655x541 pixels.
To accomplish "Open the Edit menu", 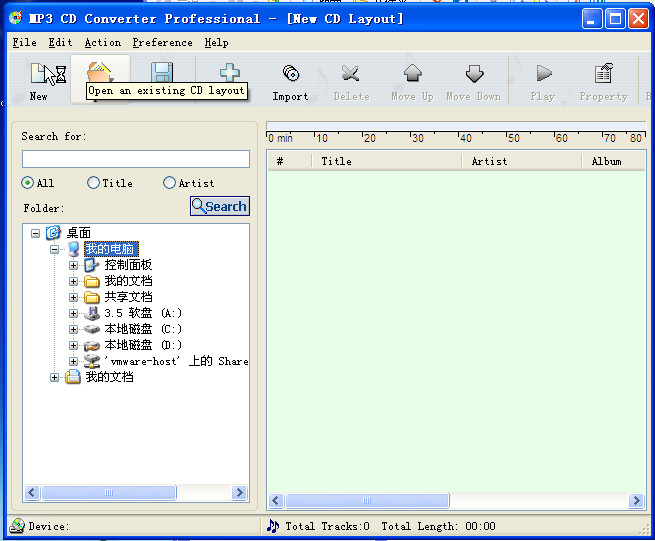I will pos(60,42).
